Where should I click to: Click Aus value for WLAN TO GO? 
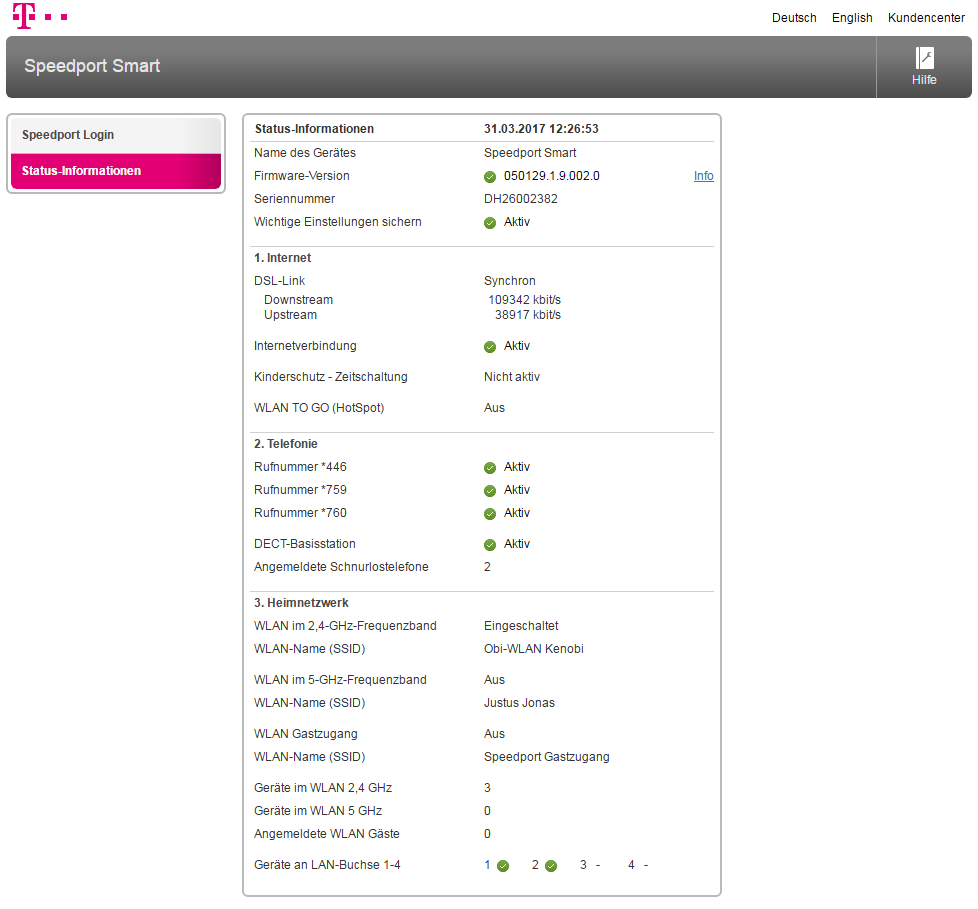pyautogui.click(x=494, y=408)
